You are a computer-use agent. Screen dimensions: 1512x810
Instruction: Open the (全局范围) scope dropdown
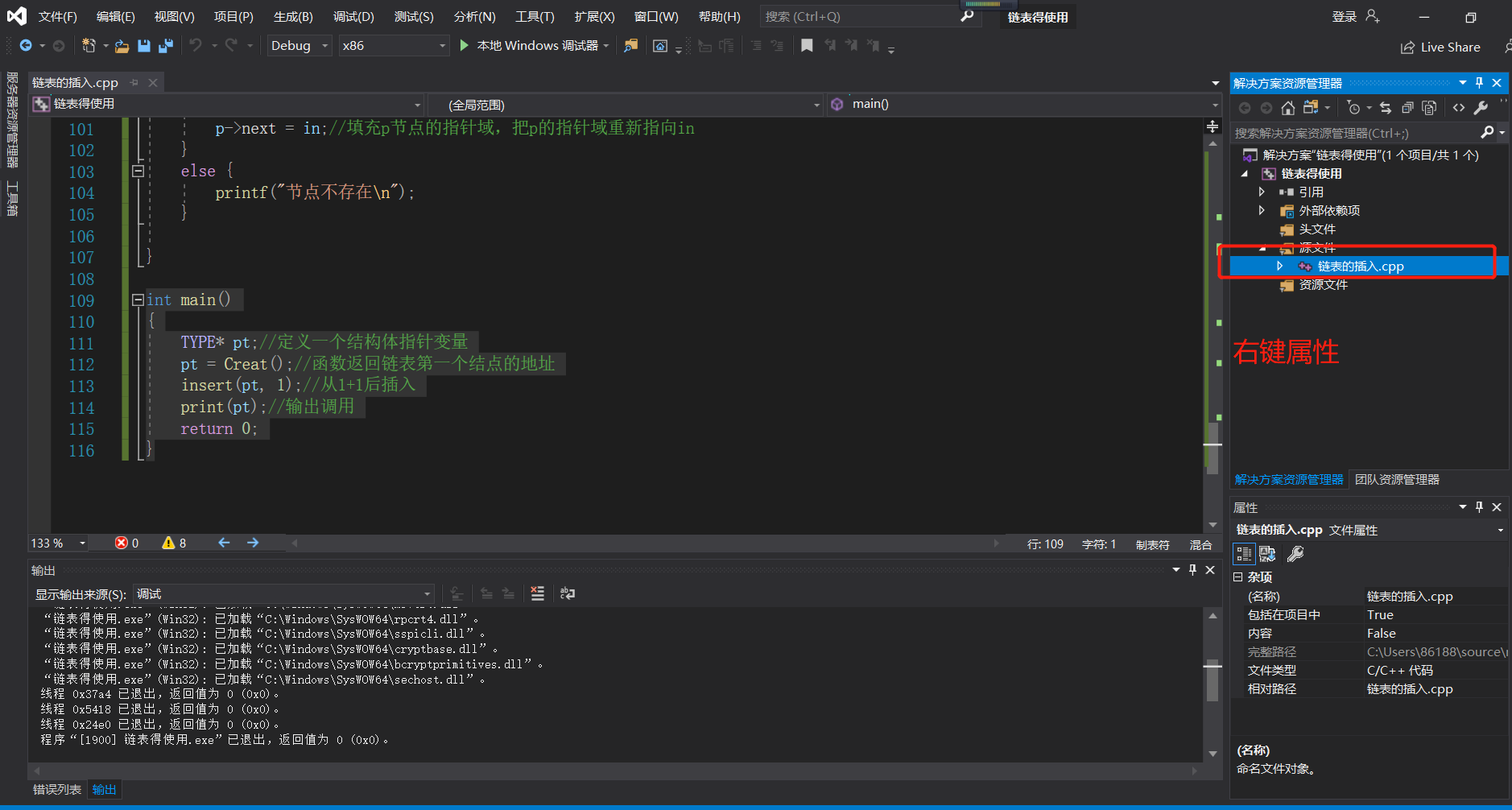tap(625, 105)
